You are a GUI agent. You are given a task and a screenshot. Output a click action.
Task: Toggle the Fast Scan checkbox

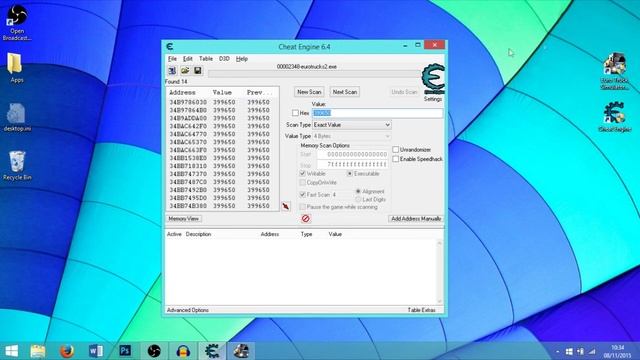point(302,194)
